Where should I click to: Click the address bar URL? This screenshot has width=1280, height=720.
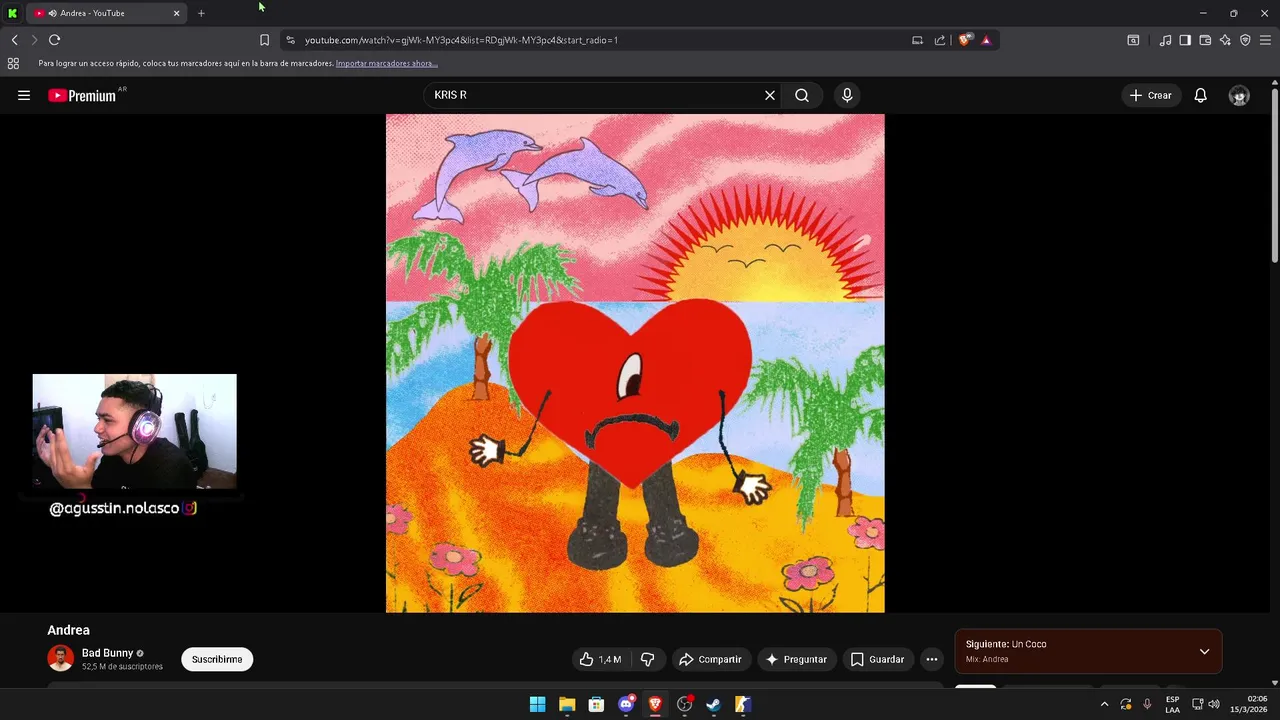tap(461, 40)
